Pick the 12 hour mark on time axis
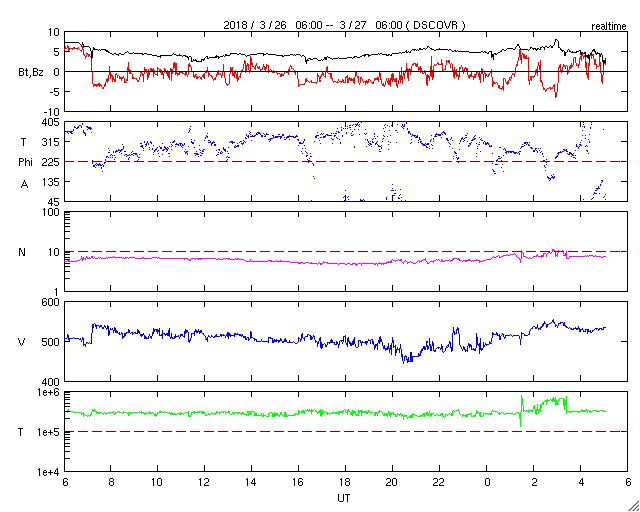This screenshot has width=640, height=512. (x=205, y=482)
